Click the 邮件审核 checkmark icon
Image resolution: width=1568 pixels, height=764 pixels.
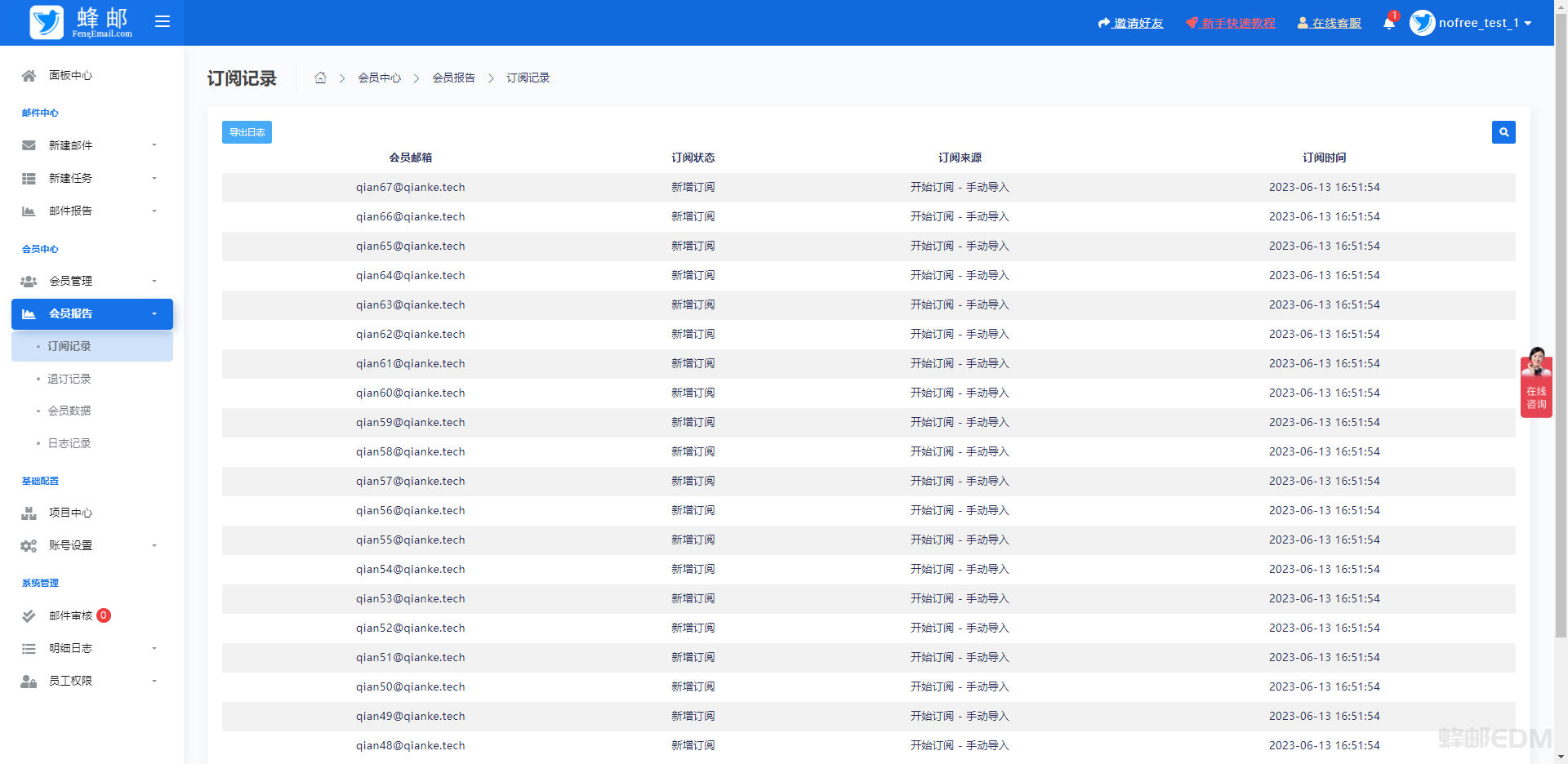click(x=29, y=615)
